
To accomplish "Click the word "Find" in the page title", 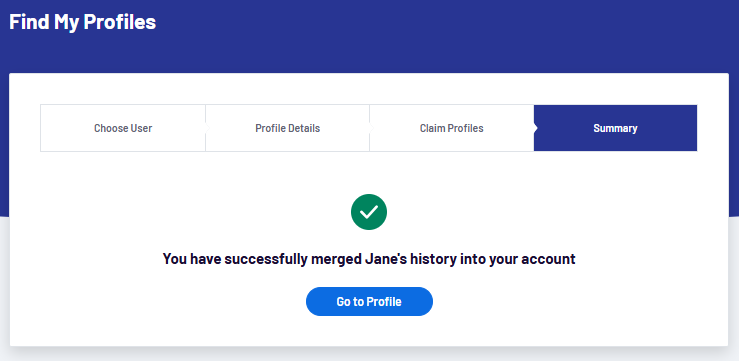I will click(x=29, y=22).
